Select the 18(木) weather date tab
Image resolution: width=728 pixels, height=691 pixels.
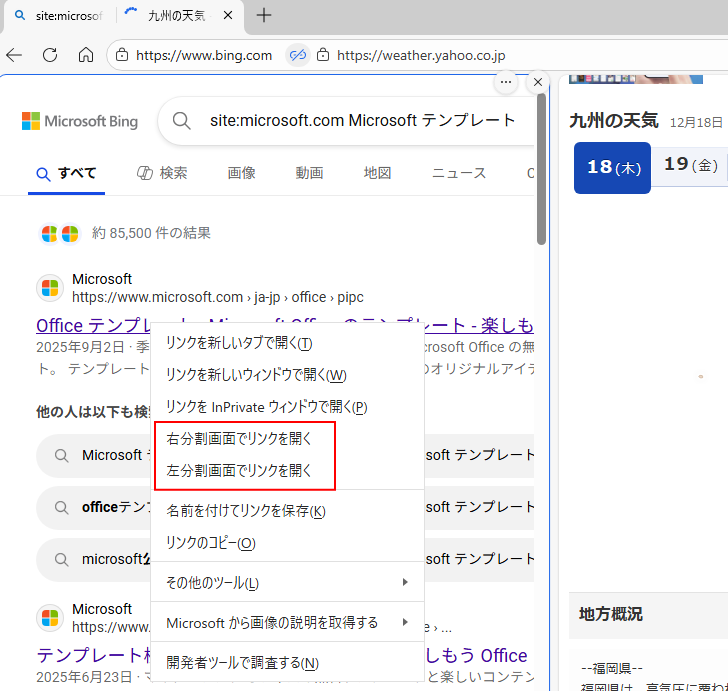tap(612, 168)
